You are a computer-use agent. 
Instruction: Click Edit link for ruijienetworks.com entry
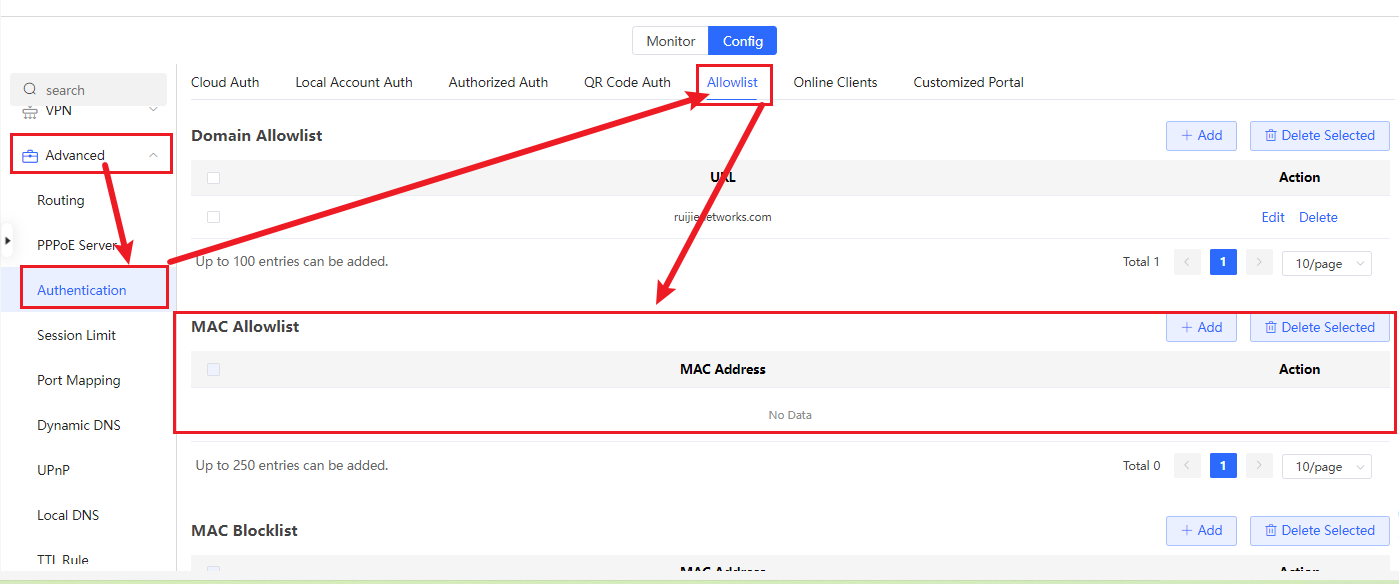(1273, 217)
